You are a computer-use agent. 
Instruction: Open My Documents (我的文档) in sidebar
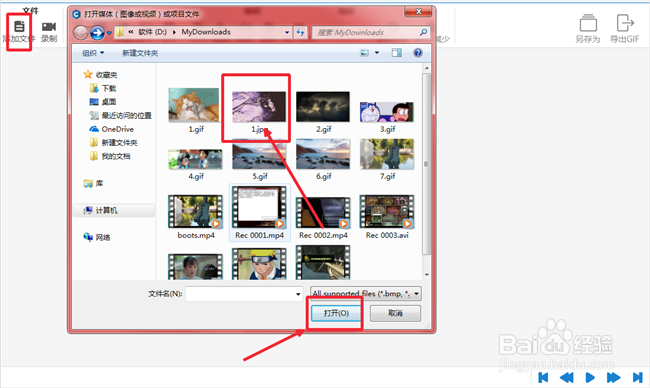coord(110,156)
